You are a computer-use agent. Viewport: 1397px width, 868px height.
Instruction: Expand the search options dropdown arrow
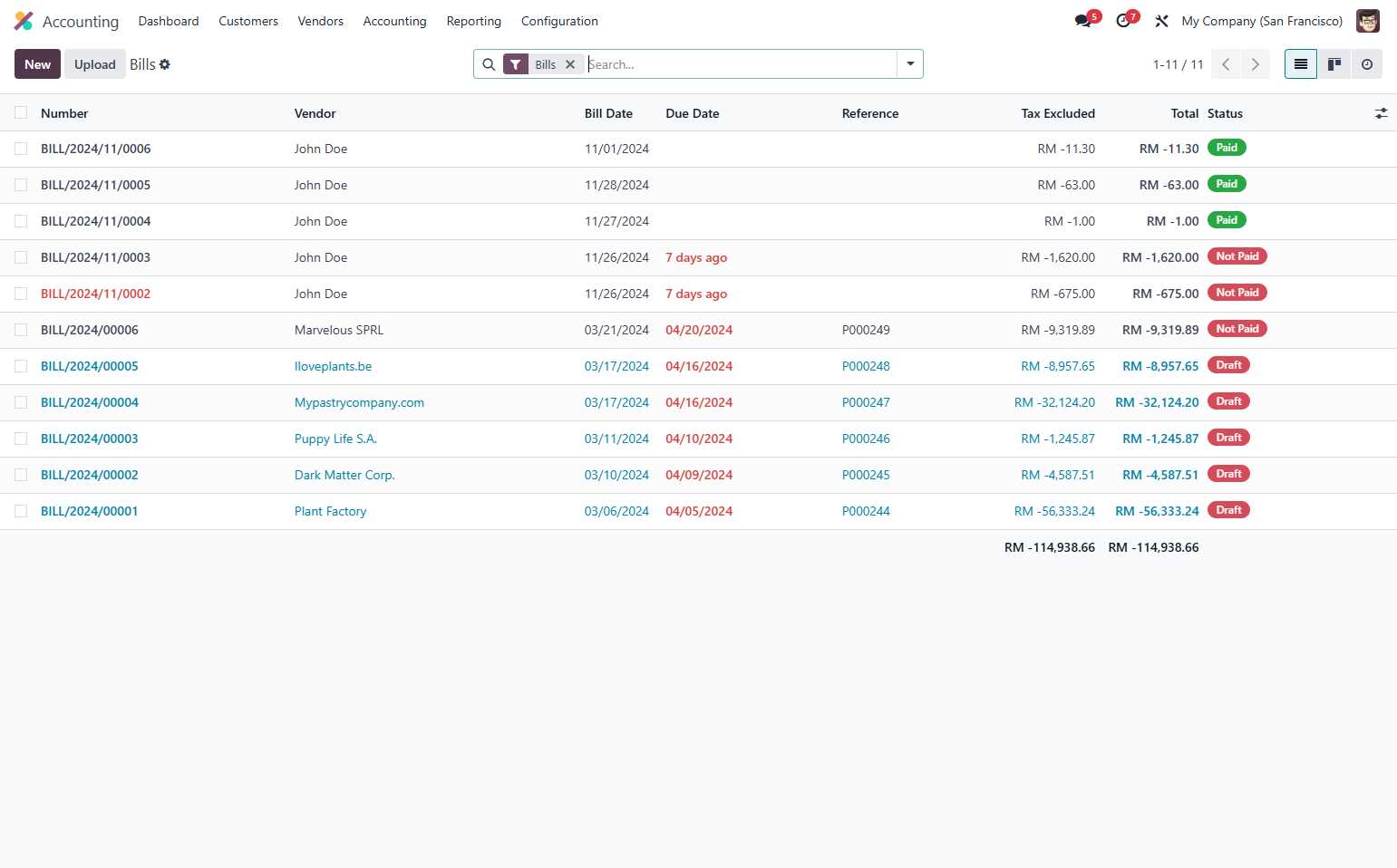pos(910,64)
